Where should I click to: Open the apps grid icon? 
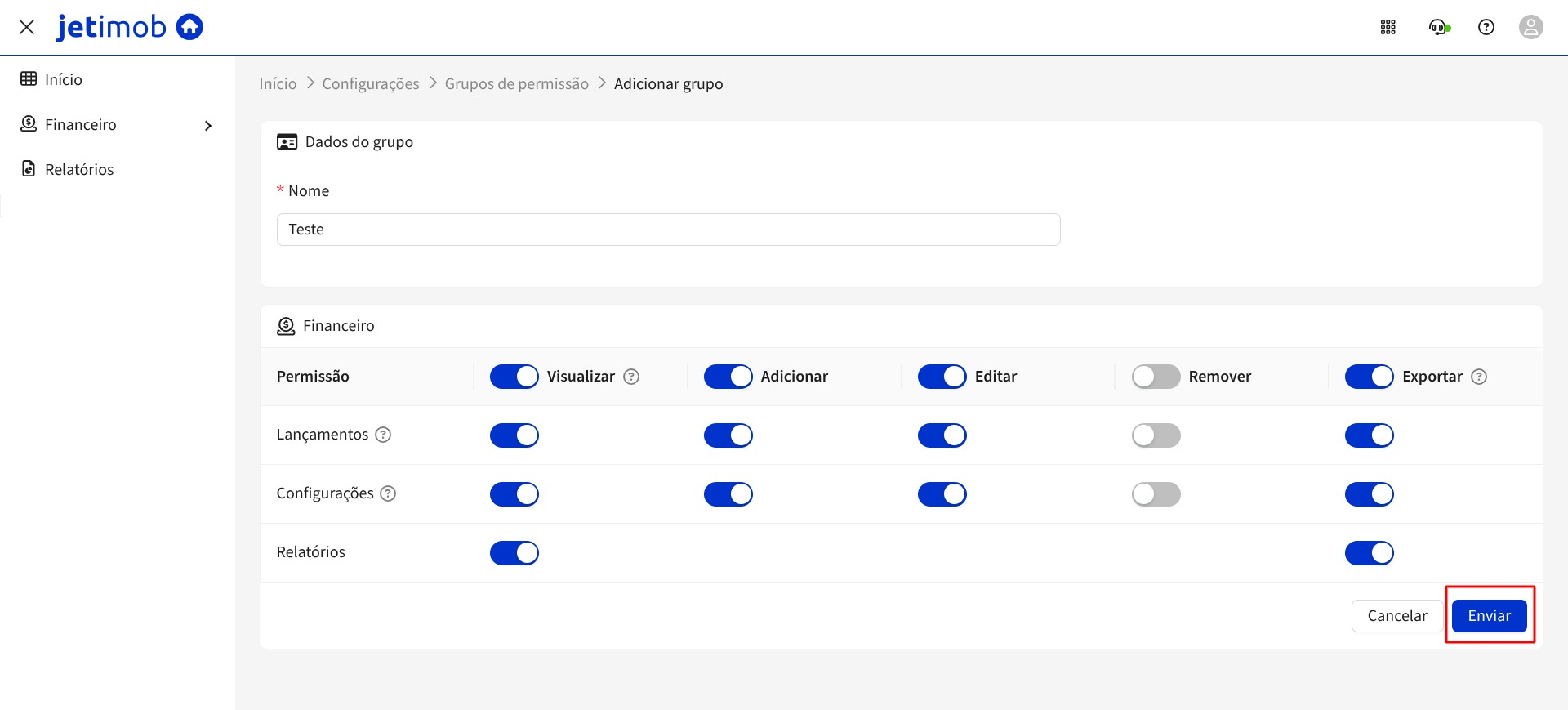[1388, 28]
